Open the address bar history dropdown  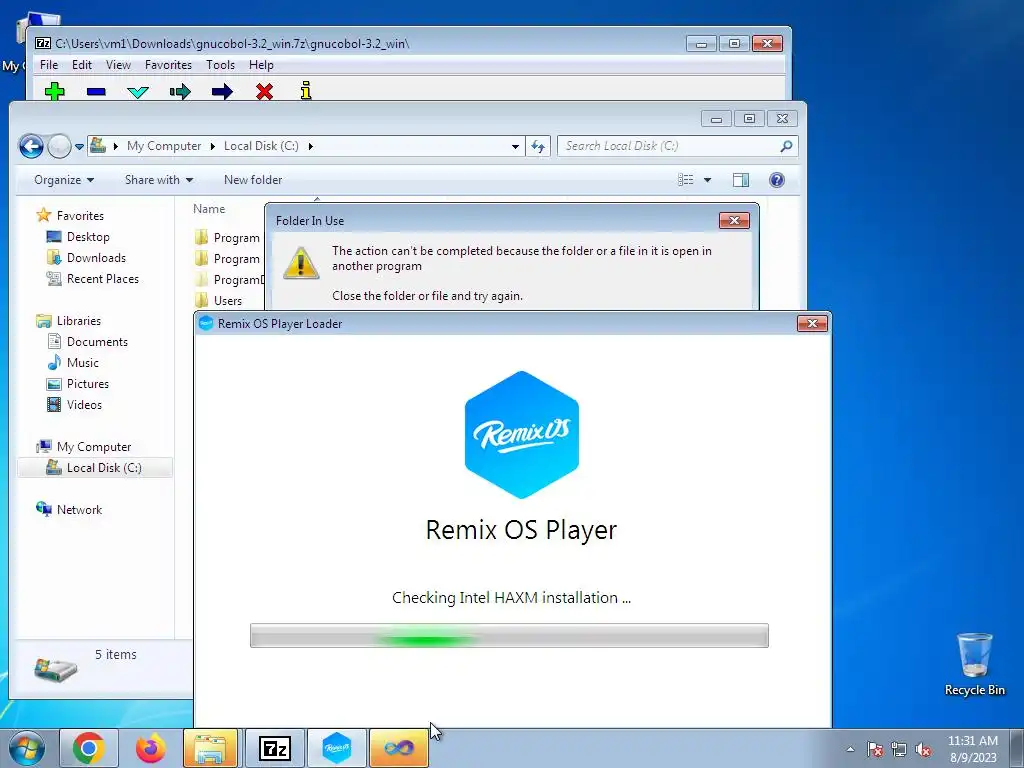point(515,146)
